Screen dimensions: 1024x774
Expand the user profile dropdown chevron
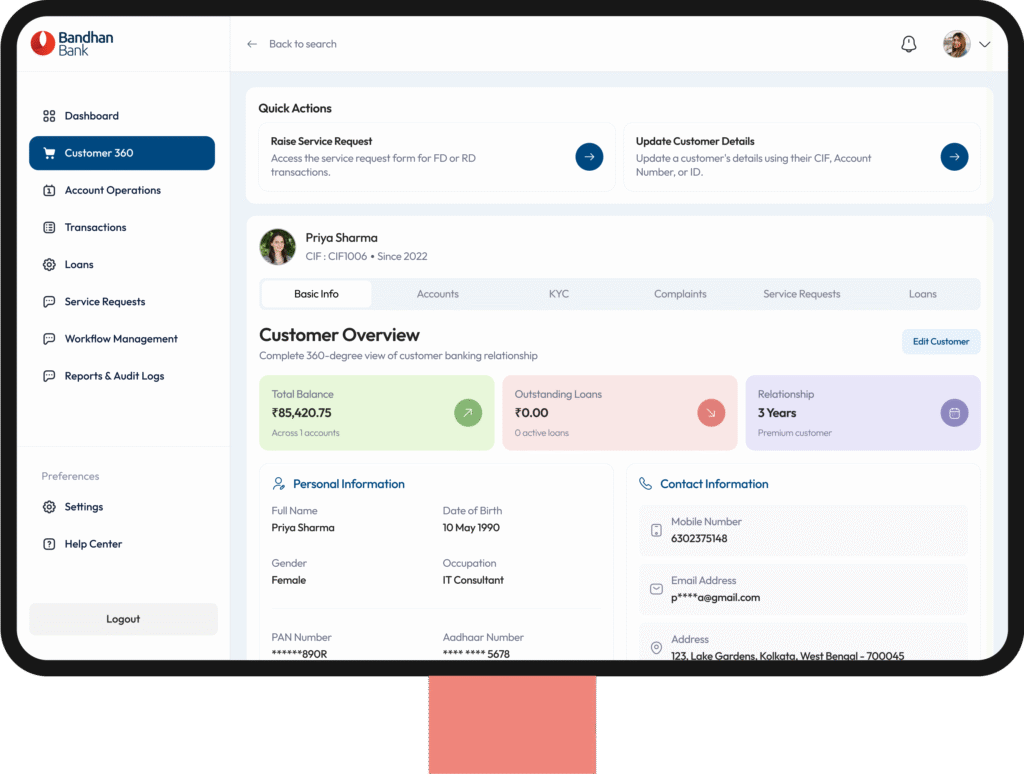(985, 44)
